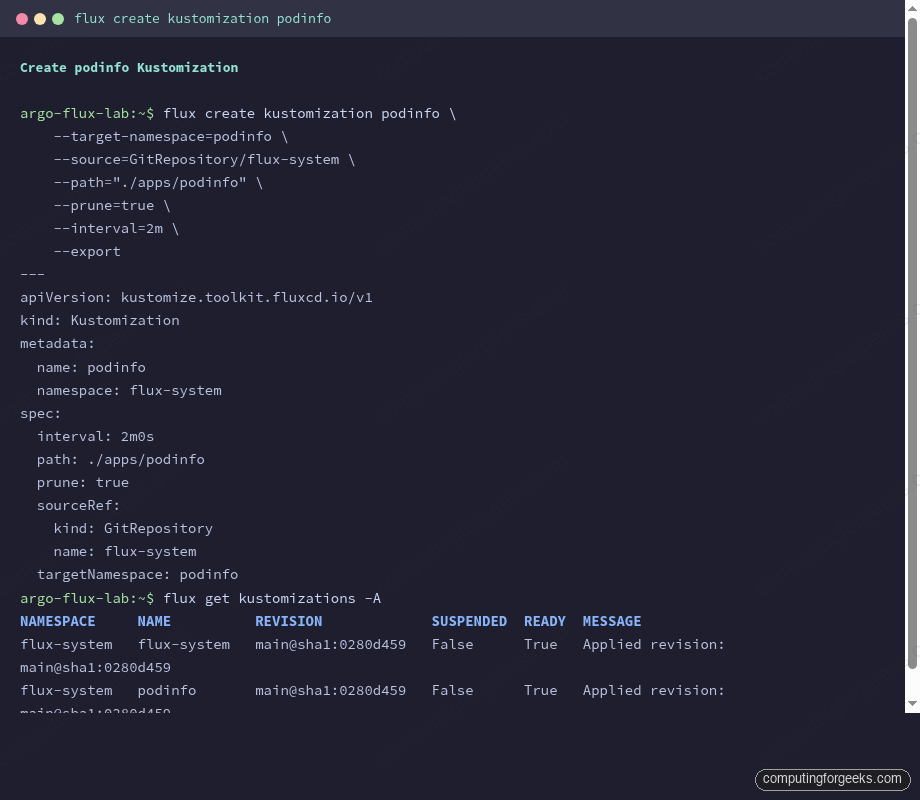This screenshot has height=800, width=920.
Task: Click 'False' in the flux-system row
Action: (x=452, y=644)
